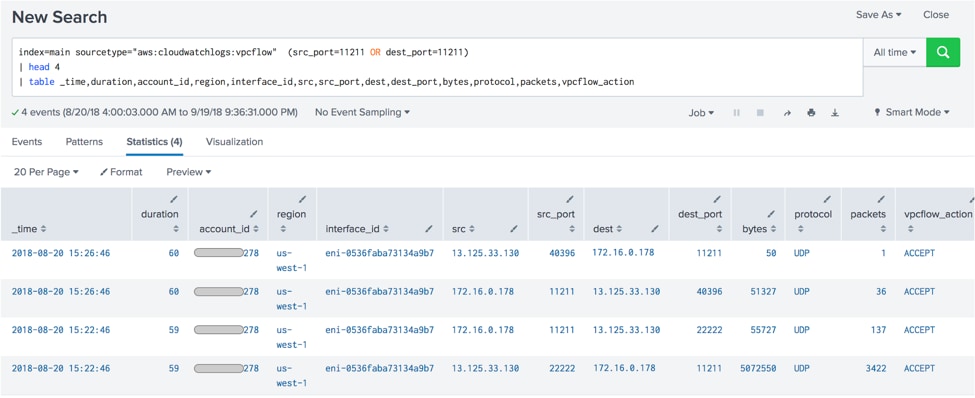Run search with green magnifier button
975x398 pixels.
943,53
